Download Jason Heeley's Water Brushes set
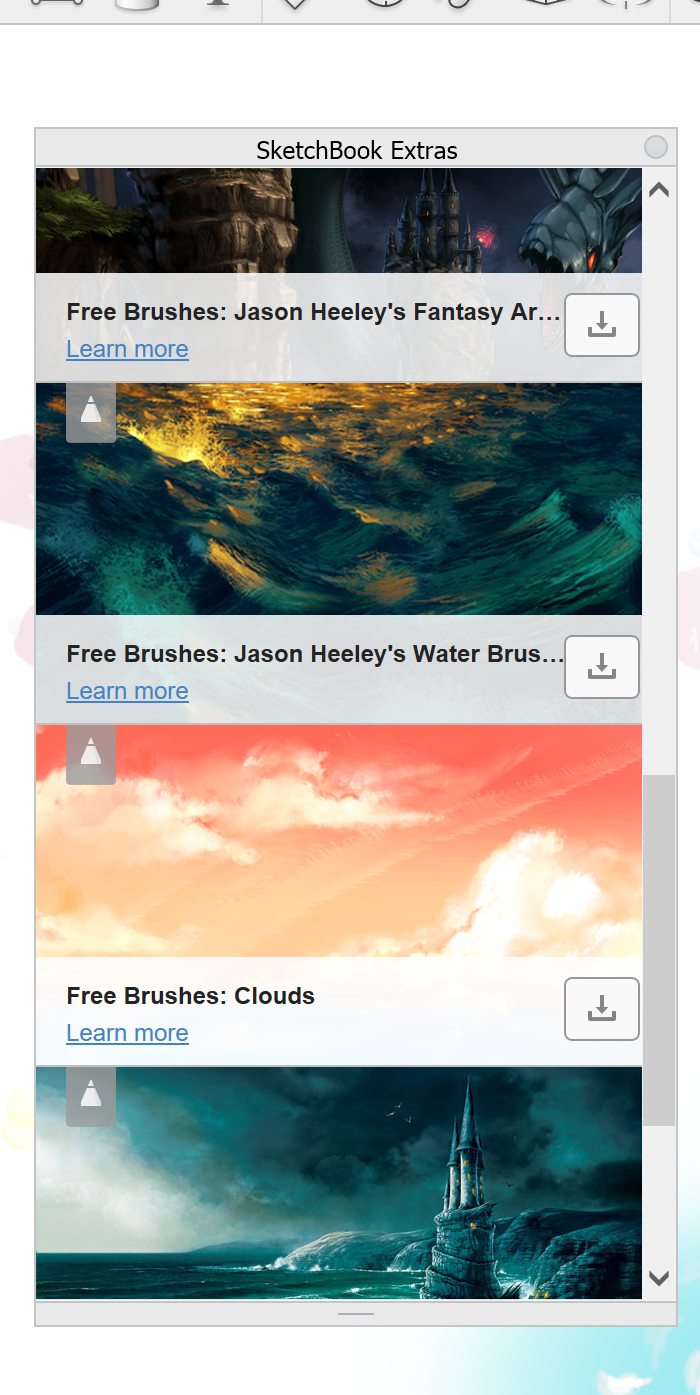 [x=602, y=667]
